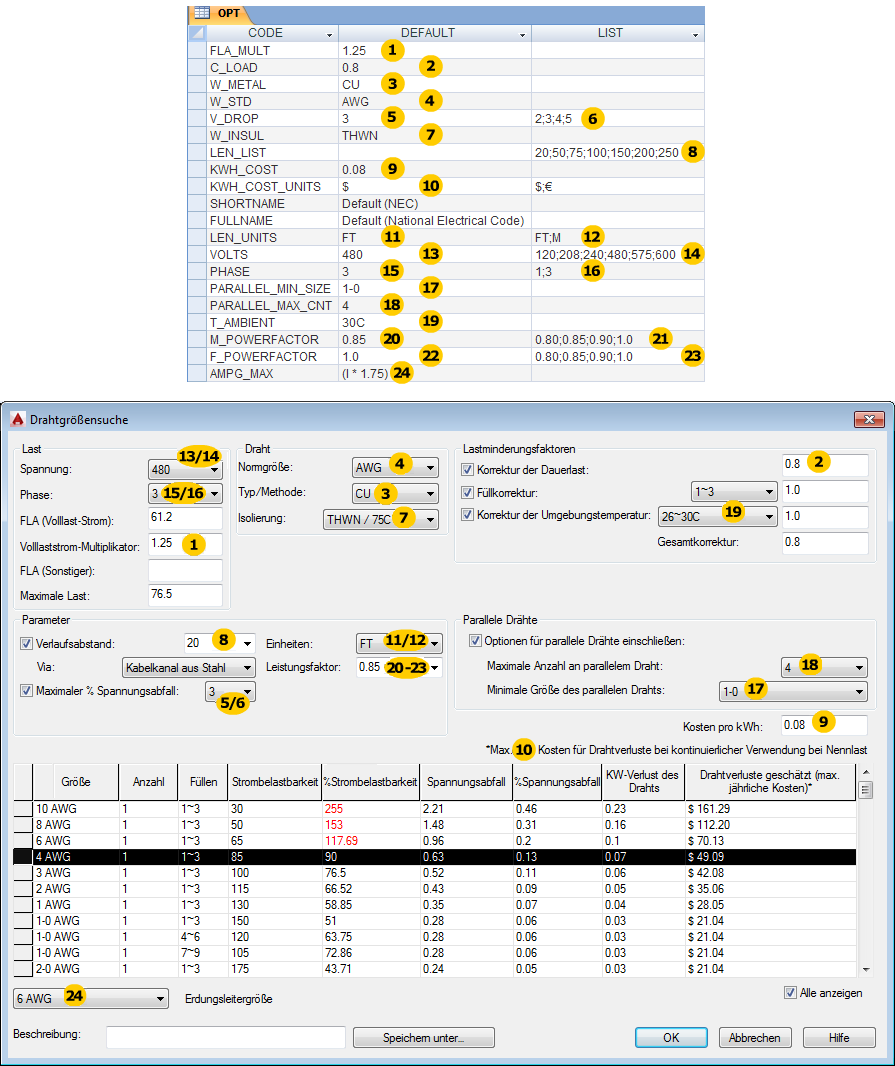895x1066 pixels.
Task: Click the FLA (Volllast-Strom) field
Action: pos(185,518)
